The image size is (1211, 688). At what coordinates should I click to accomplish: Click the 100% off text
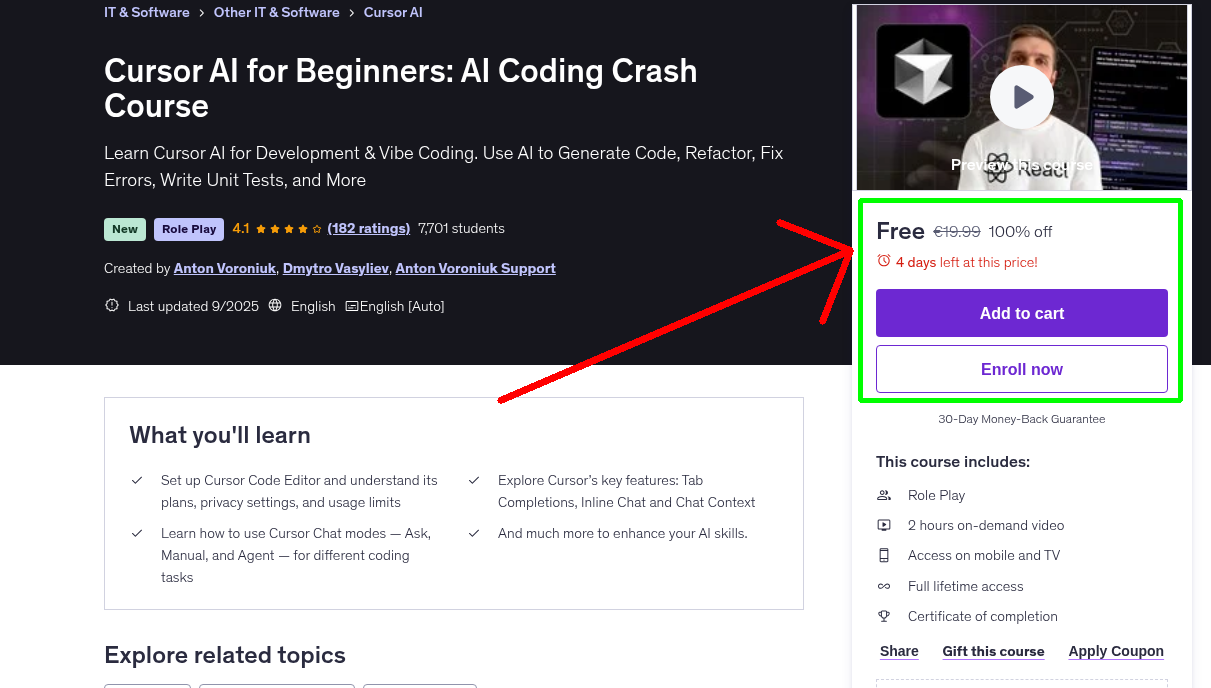pos(1020,232)
